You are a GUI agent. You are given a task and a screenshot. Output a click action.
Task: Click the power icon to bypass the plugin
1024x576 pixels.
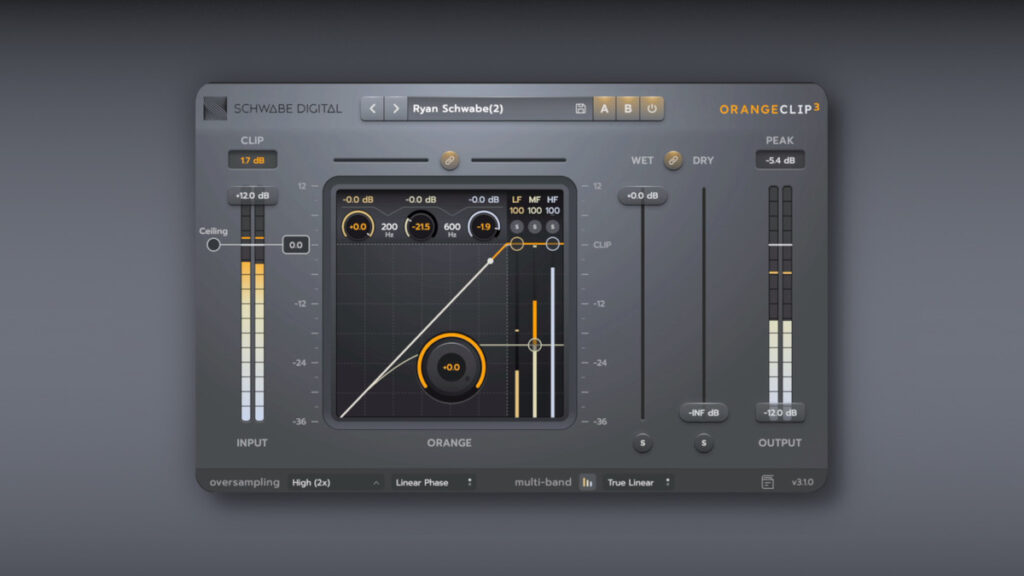[x=651, y=107]
